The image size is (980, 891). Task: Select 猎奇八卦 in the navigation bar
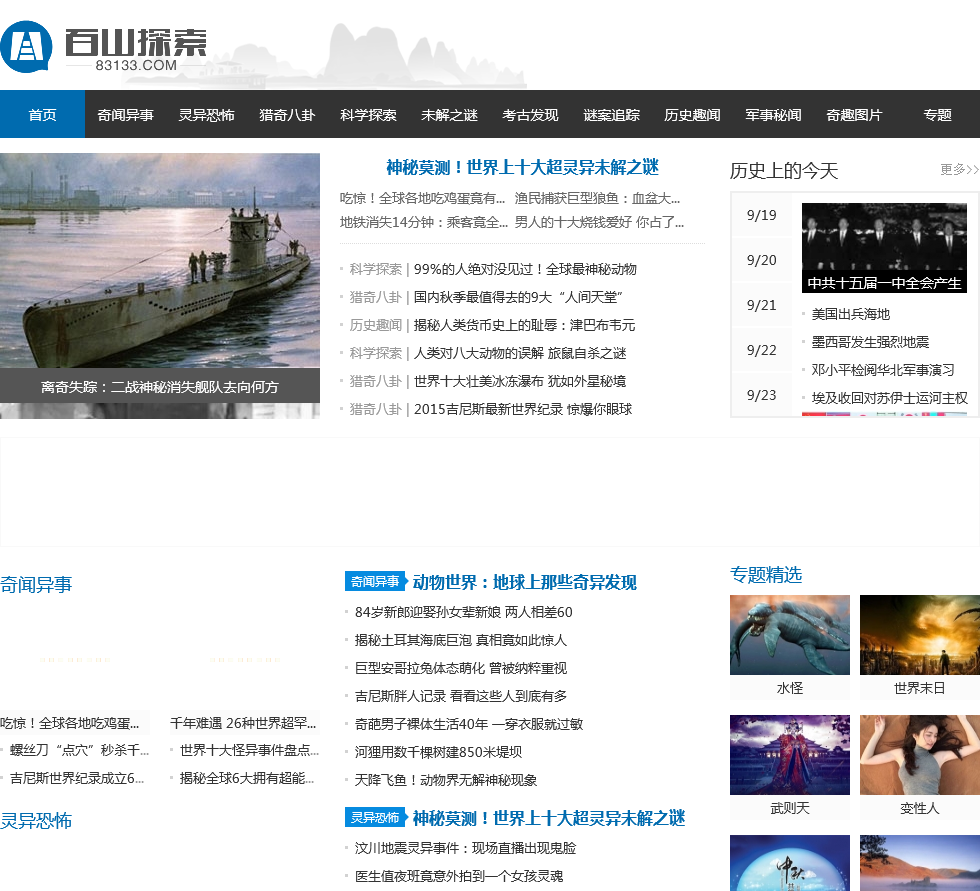click(288, 115)
